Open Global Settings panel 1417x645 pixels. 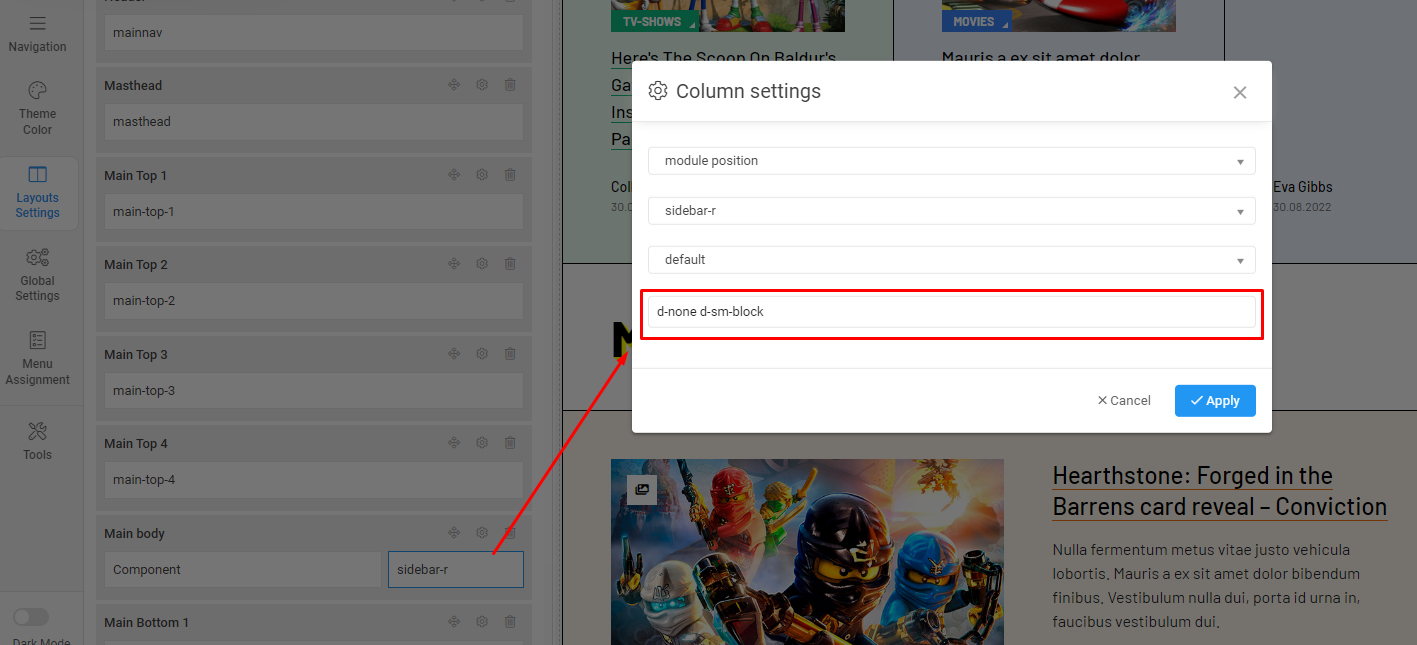click(37, 274)
